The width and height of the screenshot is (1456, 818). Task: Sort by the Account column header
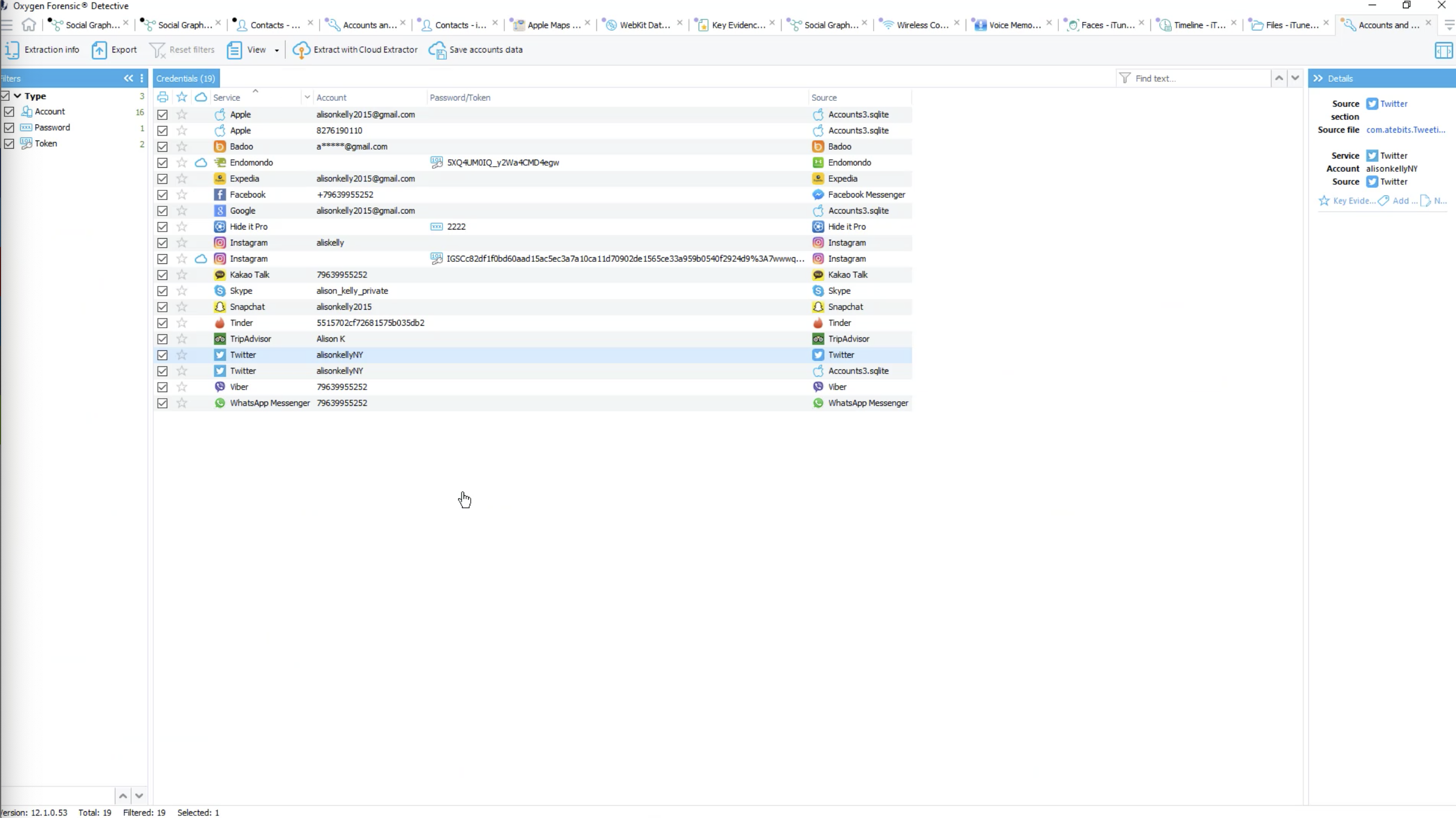coord(331,97)
